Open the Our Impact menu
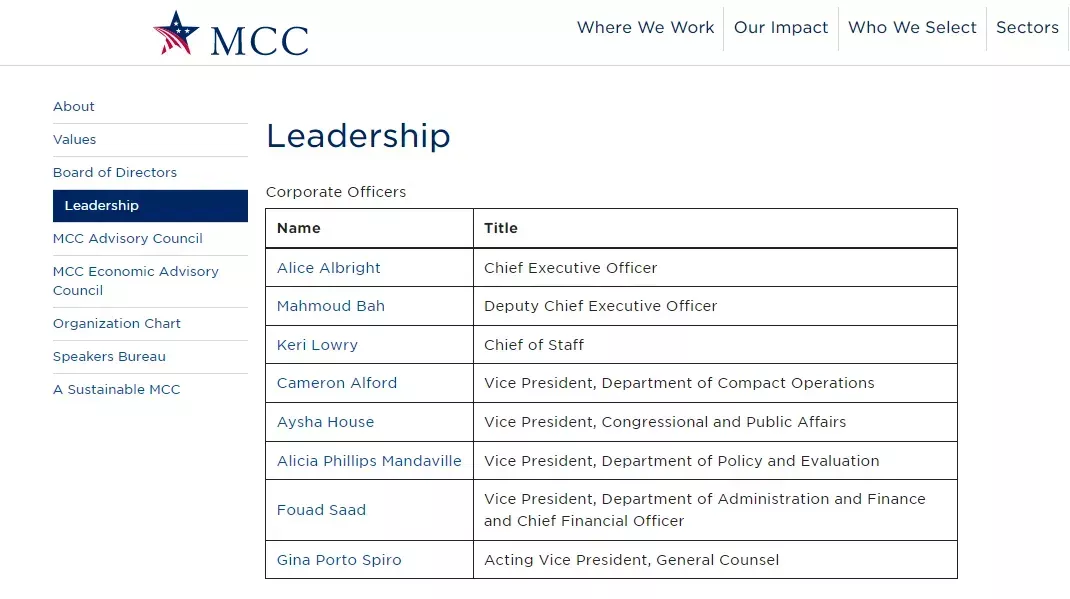Screen dimensions: 1070x599 tap(781, 28)
